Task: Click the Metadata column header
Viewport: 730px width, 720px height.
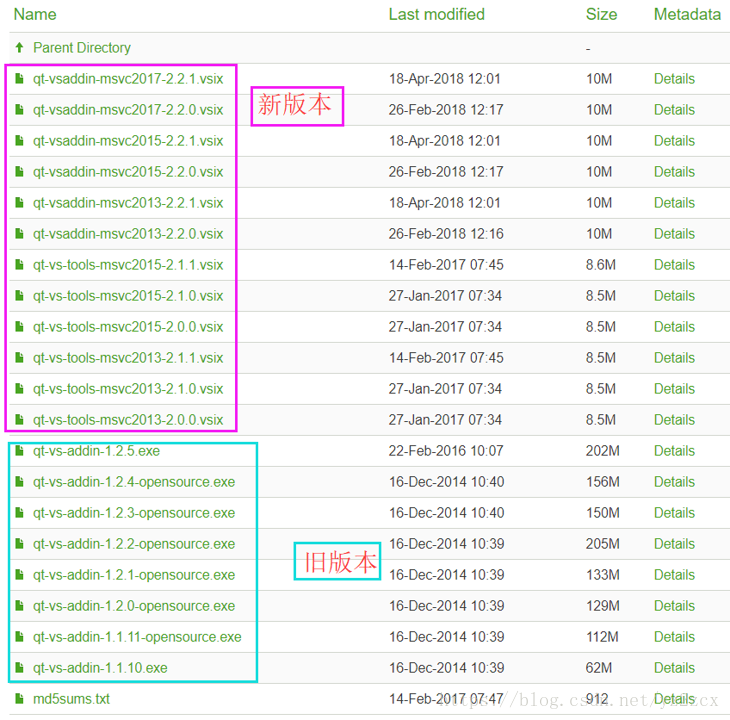Action: [x=687, y=14]
